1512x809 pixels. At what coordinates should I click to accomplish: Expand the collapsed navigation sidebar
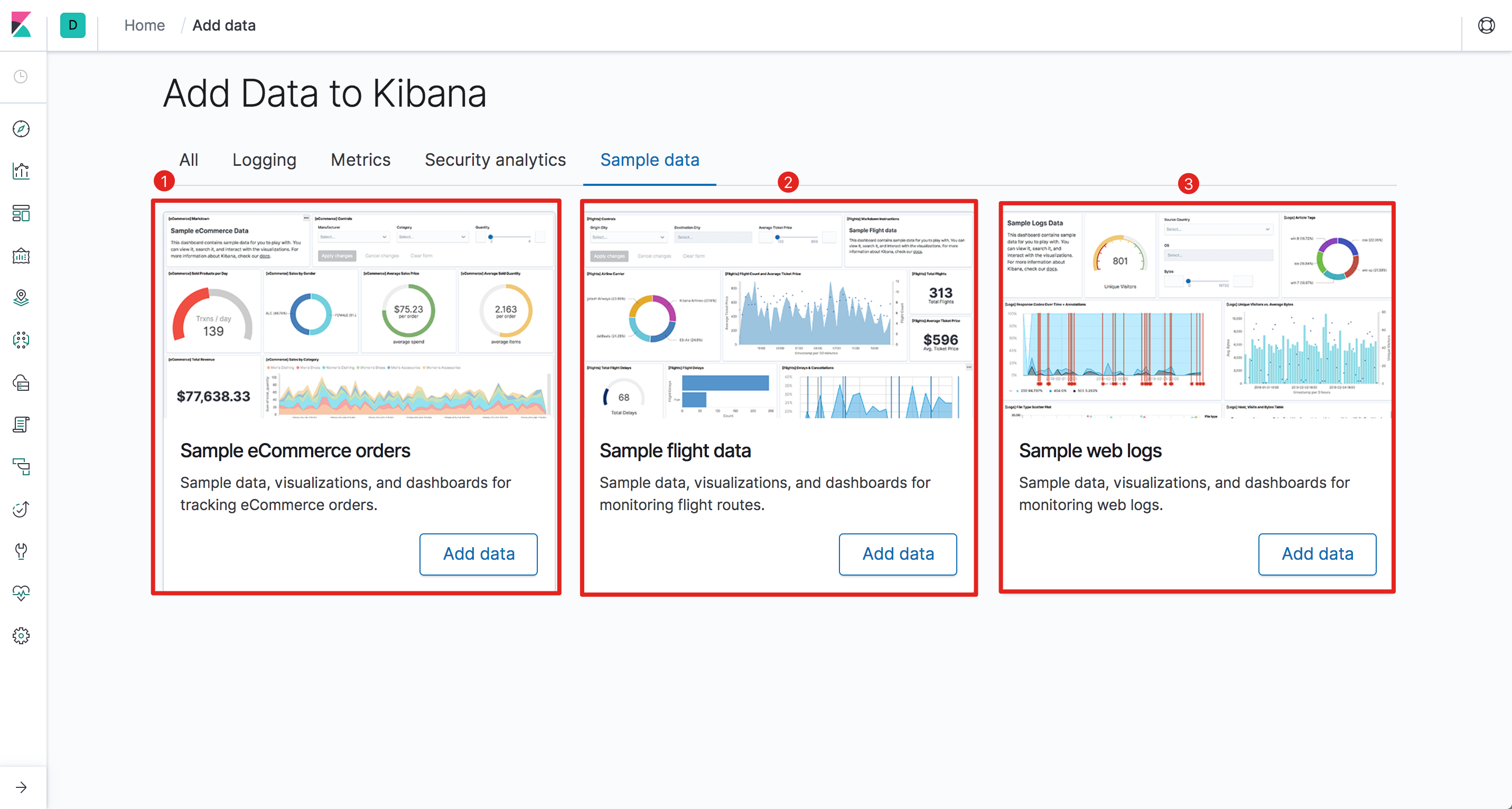point(22,787)
